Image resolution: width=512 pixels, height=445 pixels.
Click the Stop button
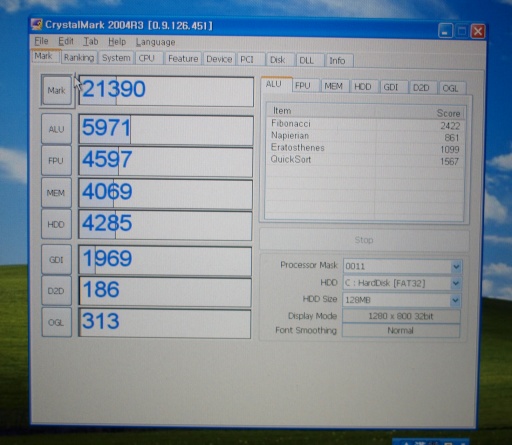(364, 240)
